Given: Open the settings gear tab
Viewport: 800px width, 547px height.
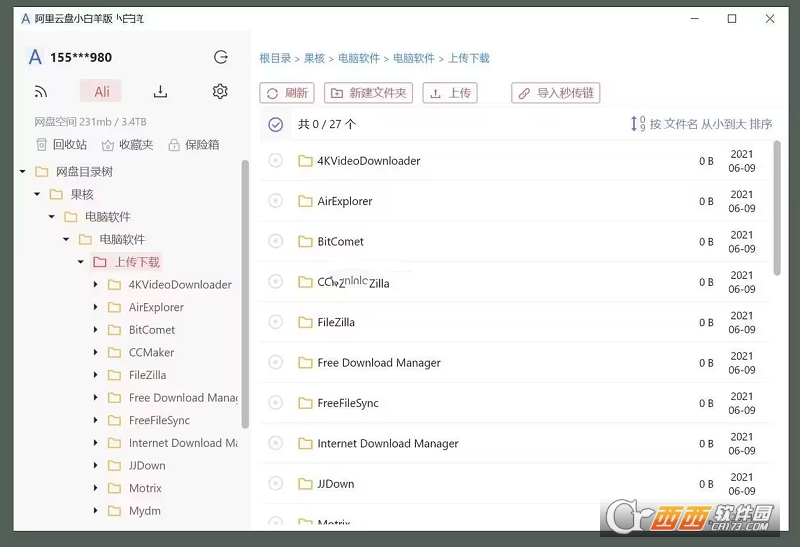Looking at the screenshot, I should [x=220, y=91].
